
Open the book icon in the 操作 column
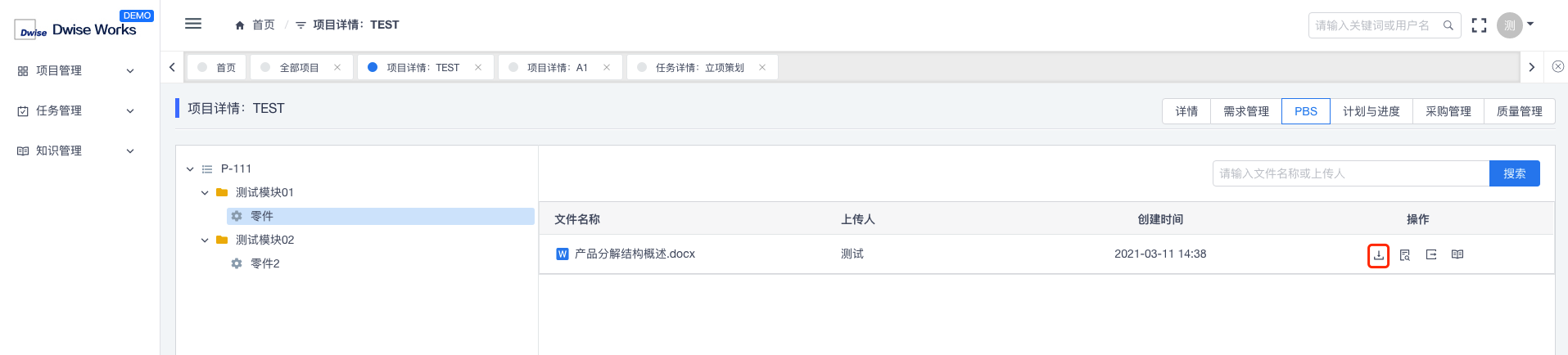(1457, 254)
